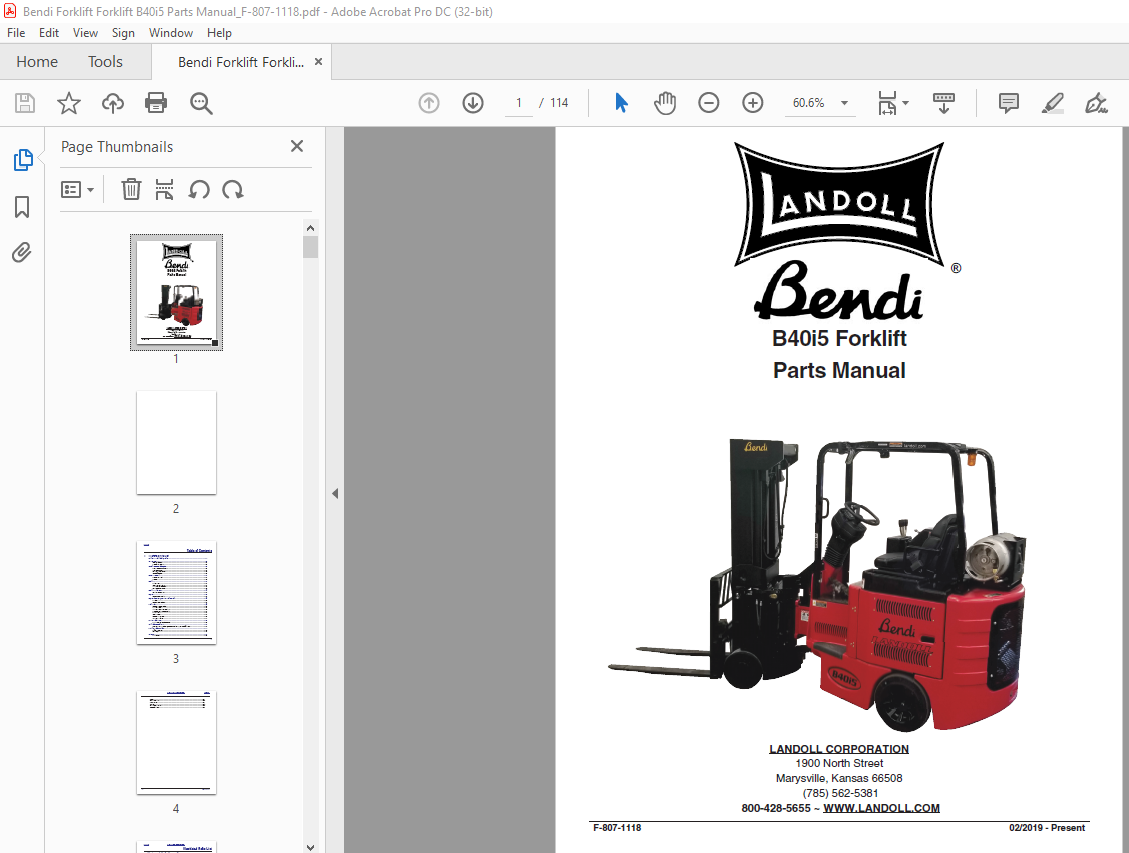
Task: Open the File menu
Action: tap(16, 32)
